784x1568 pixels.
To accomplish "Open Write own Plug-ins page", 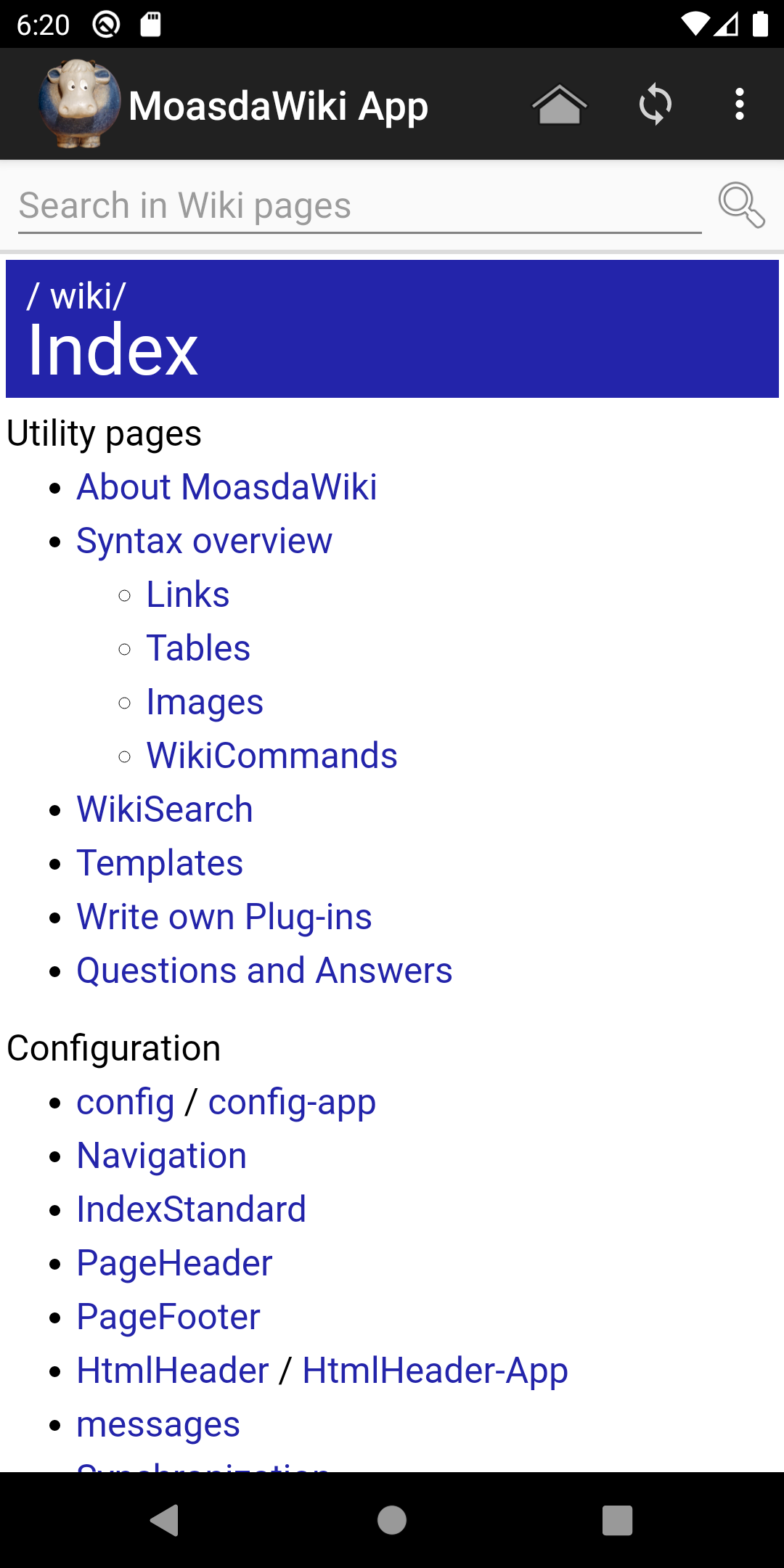I will [224, 917].
